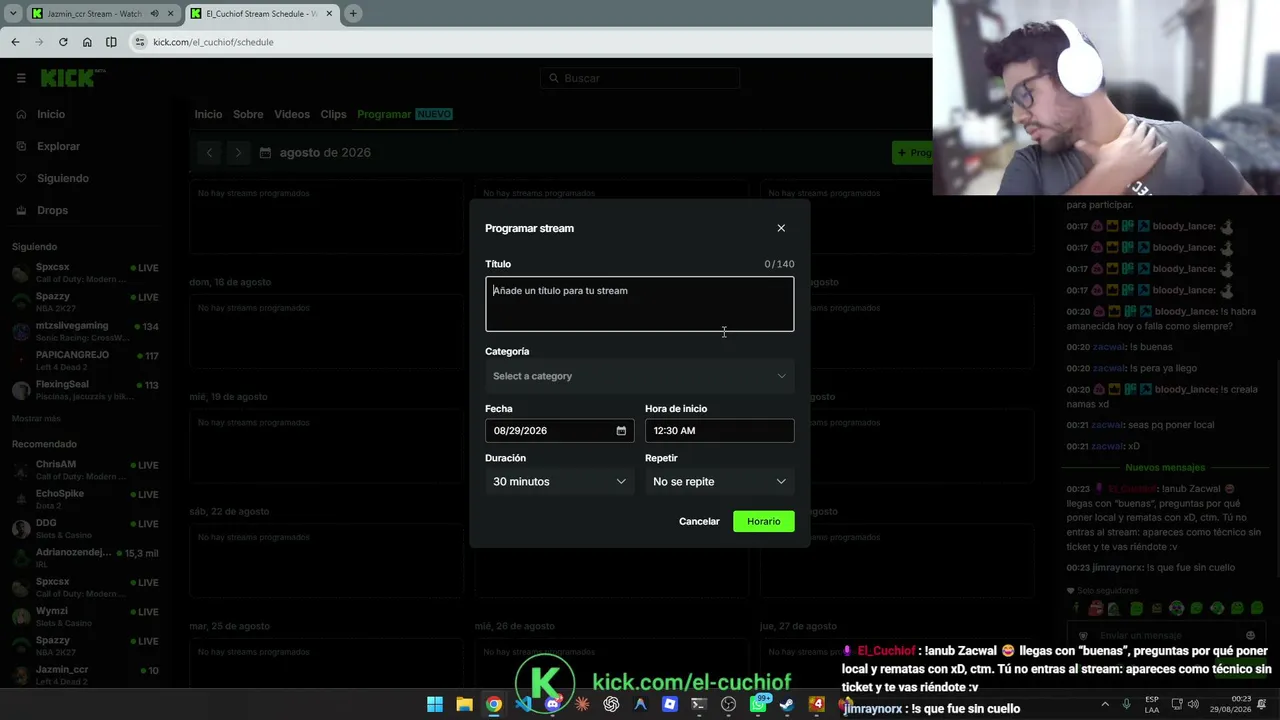The height and width of the screenshot is (720, 1280).
Task: Open Visual Studio Code from taskbar
Action: [523, 704]
